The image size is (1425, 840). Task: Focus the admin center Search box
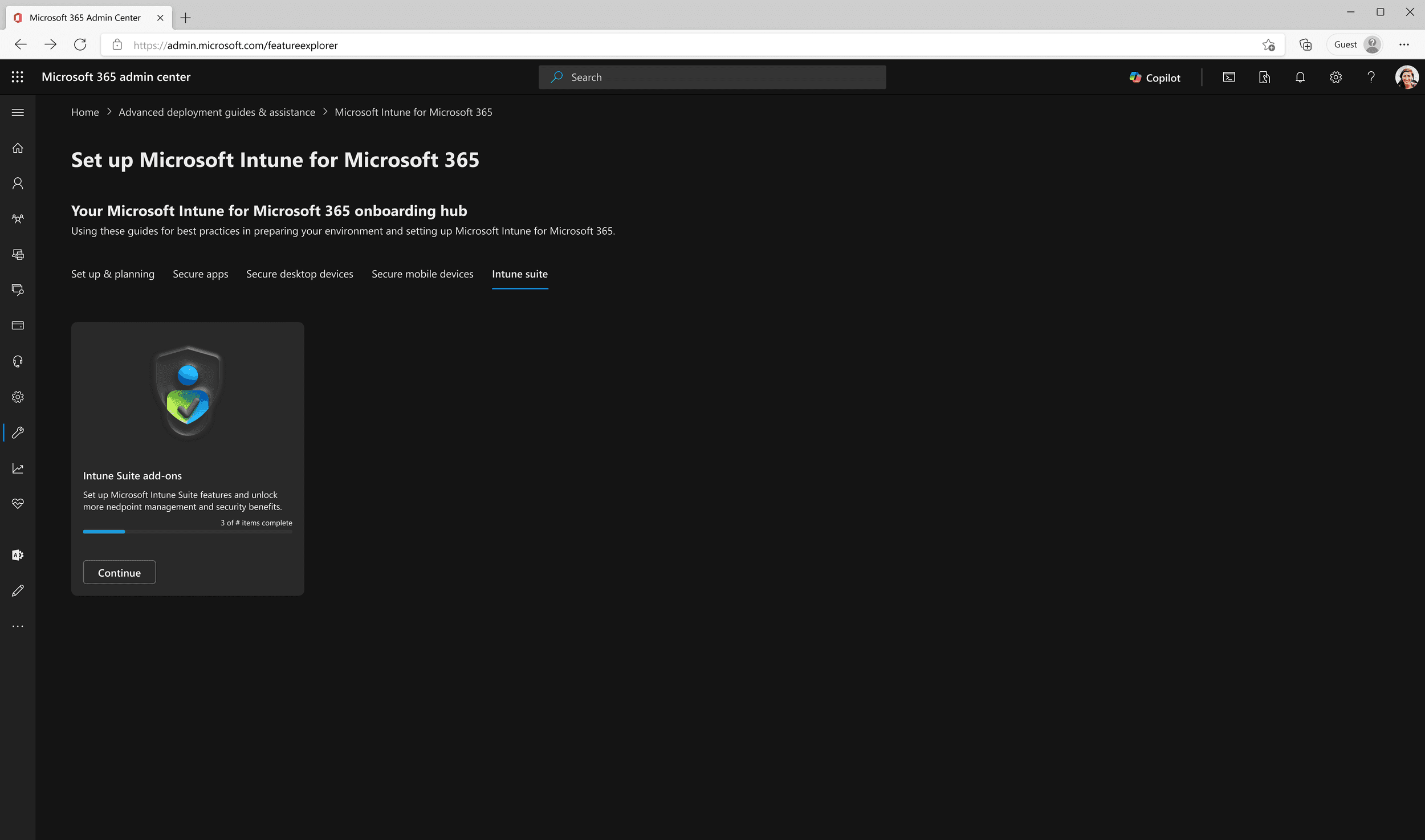point(712,78)
